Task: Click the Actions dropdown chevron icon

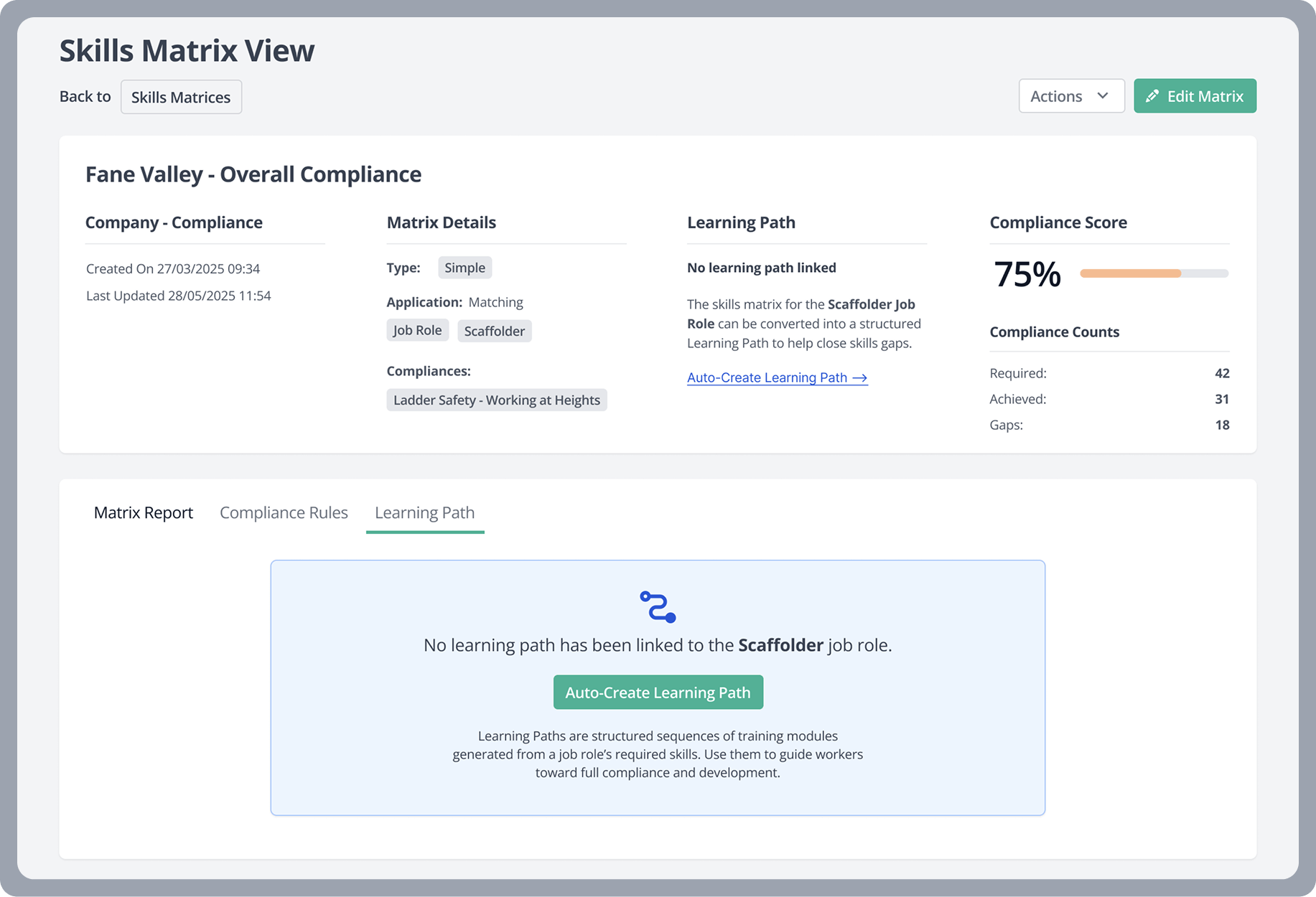Action: [x=1101, y=95]
